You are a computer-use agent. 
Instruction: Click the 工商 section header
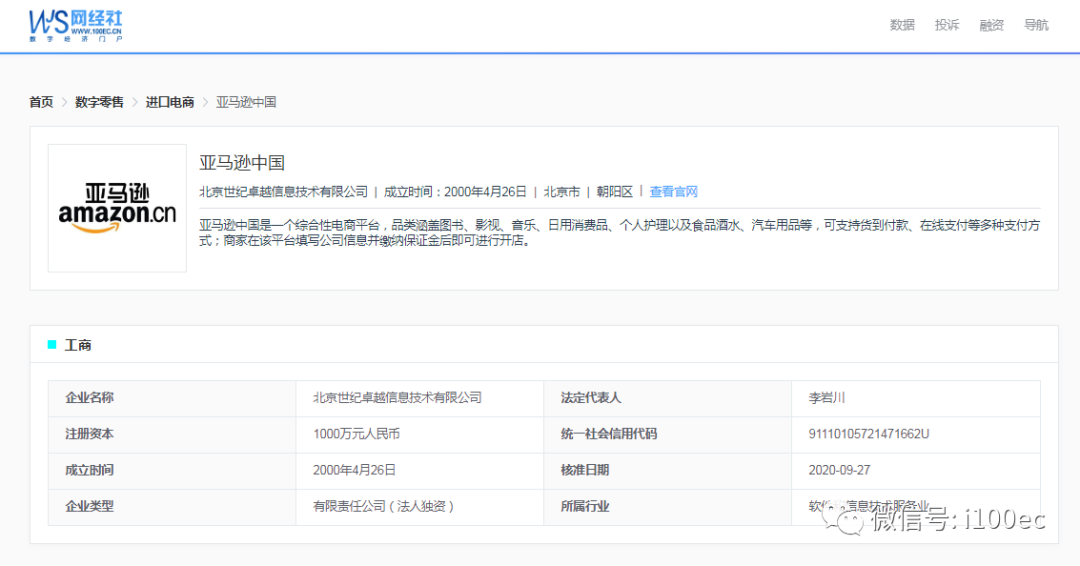point(78,345)
